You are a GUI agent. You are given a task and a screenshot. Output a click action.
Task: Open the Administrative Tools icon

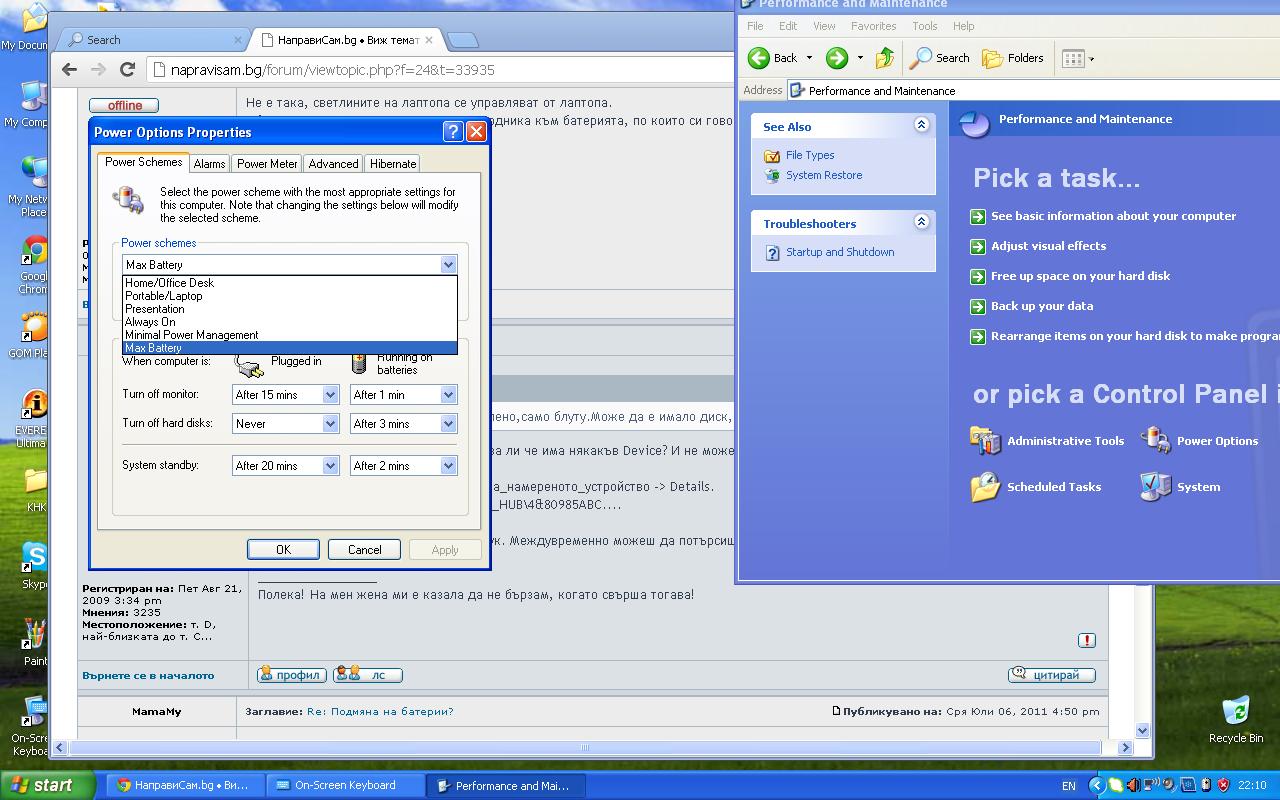point(986,441)
